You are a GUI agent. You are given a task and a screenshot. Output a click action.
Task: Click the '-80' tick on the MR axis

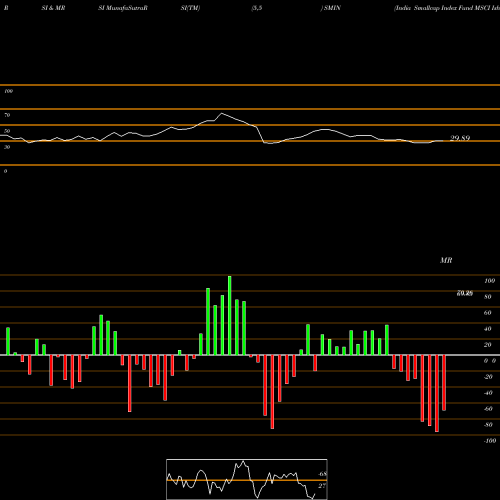click(x=488, y=425)
